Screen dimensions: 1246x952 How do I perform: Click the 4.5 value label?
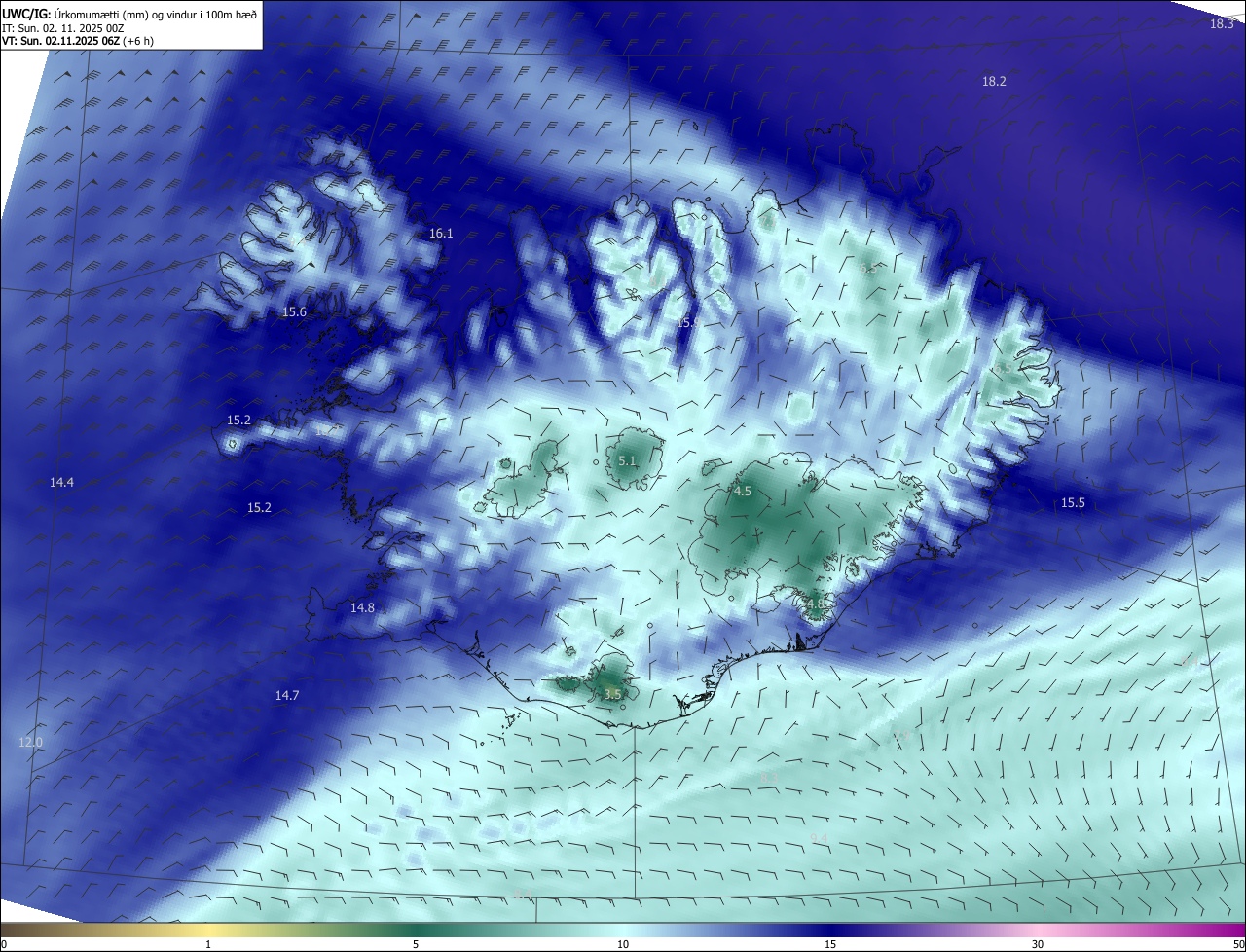[743, 492]
